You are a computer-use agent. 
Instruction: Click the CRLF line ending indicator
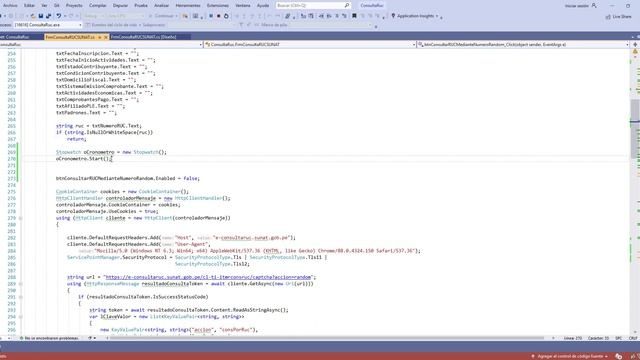tap(633, 338)
